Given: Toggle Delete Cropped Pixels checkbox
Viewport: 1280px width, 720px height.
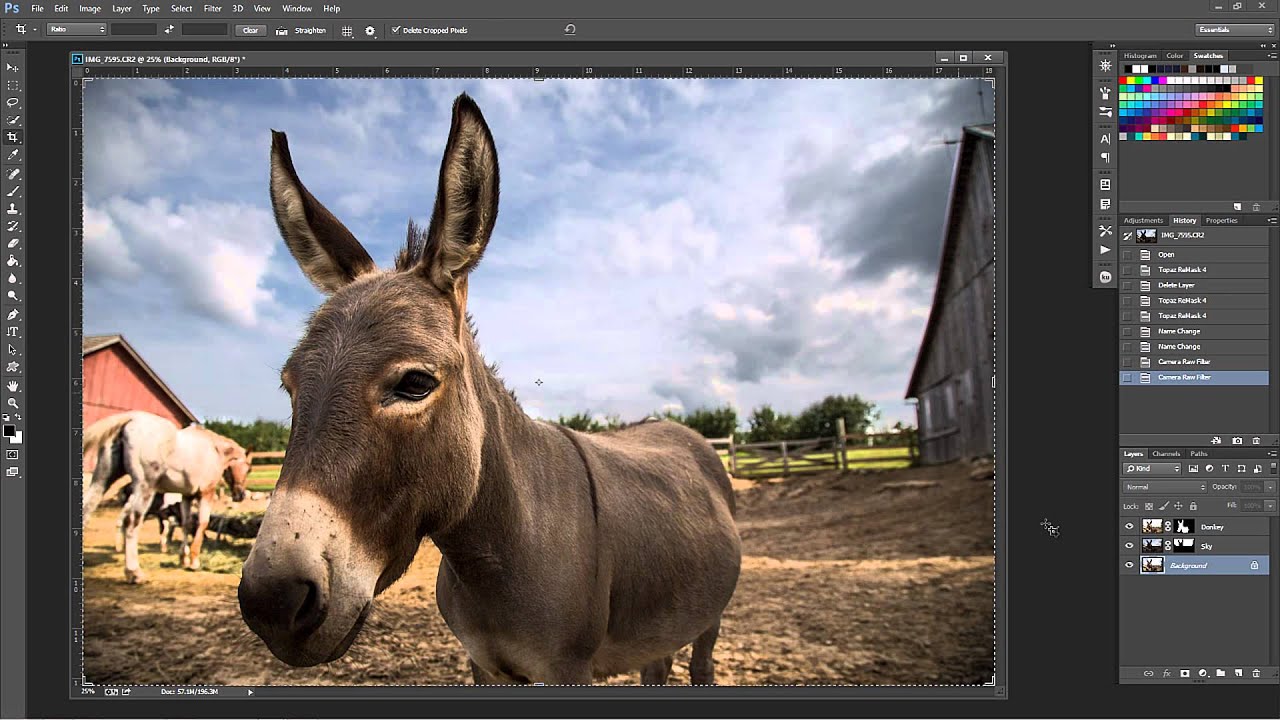Looking at the screenshot, I should (395, 30).
